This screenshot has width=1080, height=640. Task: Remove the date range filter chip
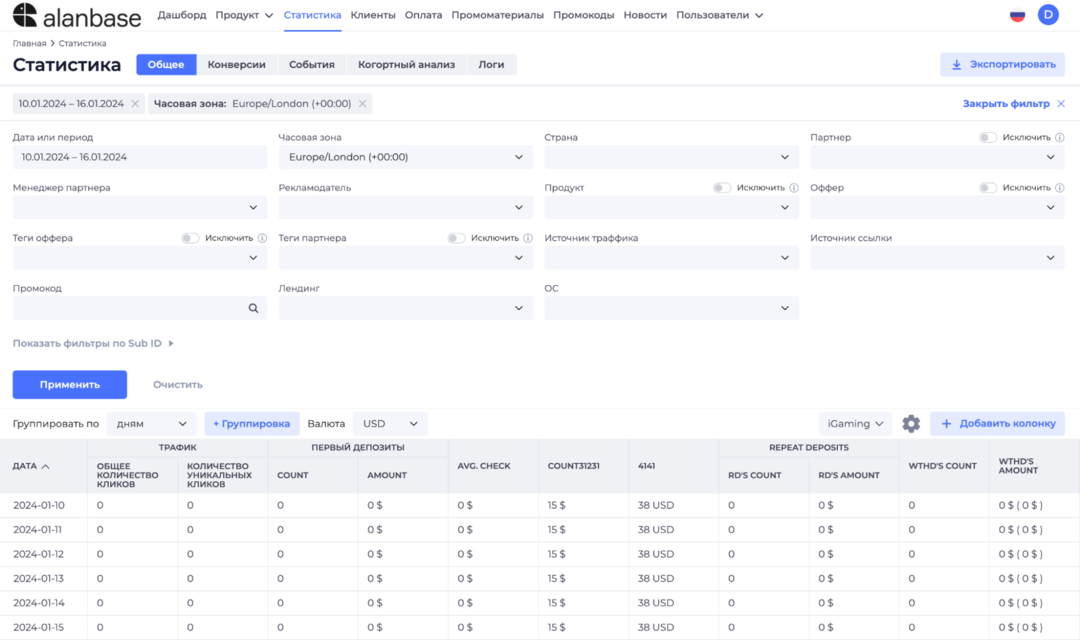coord(135,104)
